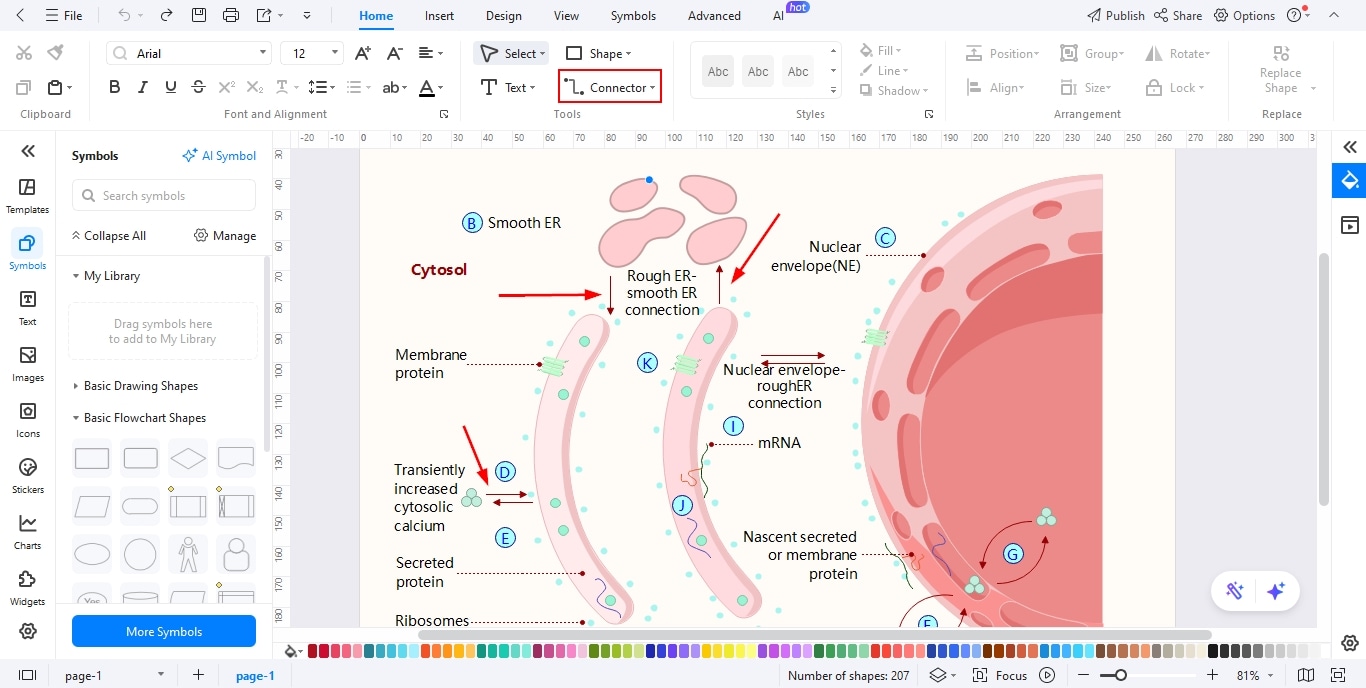Switch to the Design tab

tap(503, 16)
